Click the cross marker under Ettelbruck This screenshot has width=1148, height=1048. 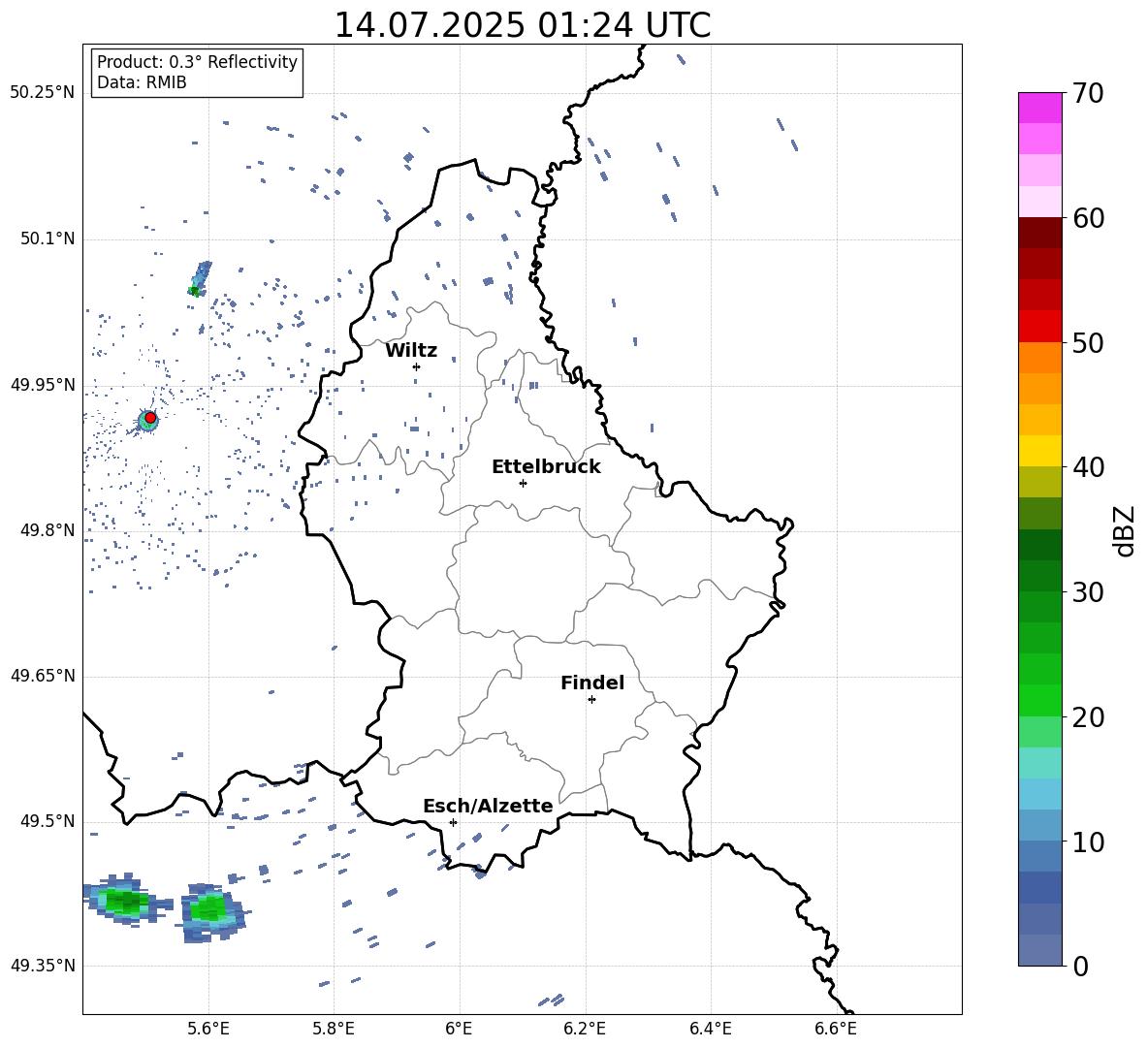[x=523, y=483]
